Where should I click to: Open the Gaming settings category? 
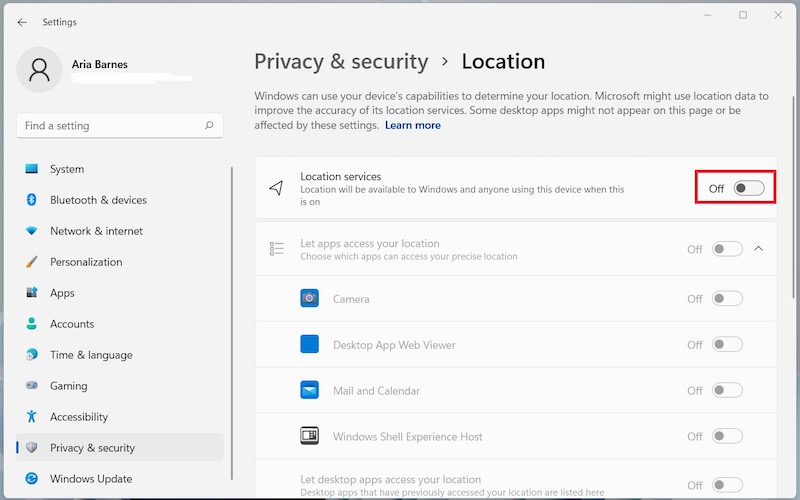pyautogui.click(x=68, y=386)
